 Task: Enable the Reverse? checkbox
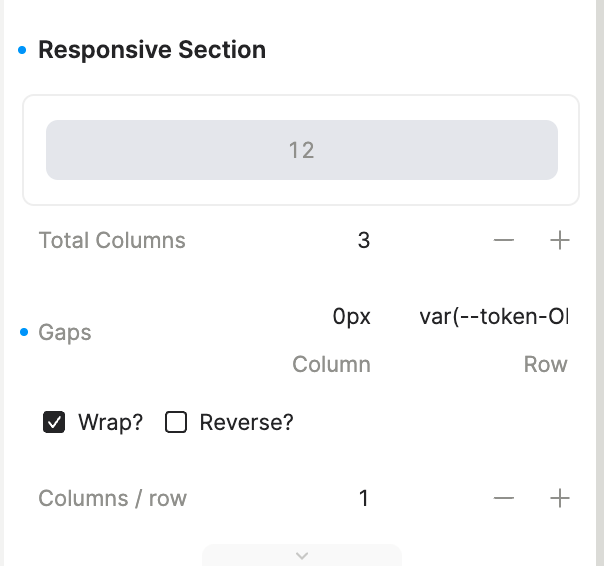point(176,422)
